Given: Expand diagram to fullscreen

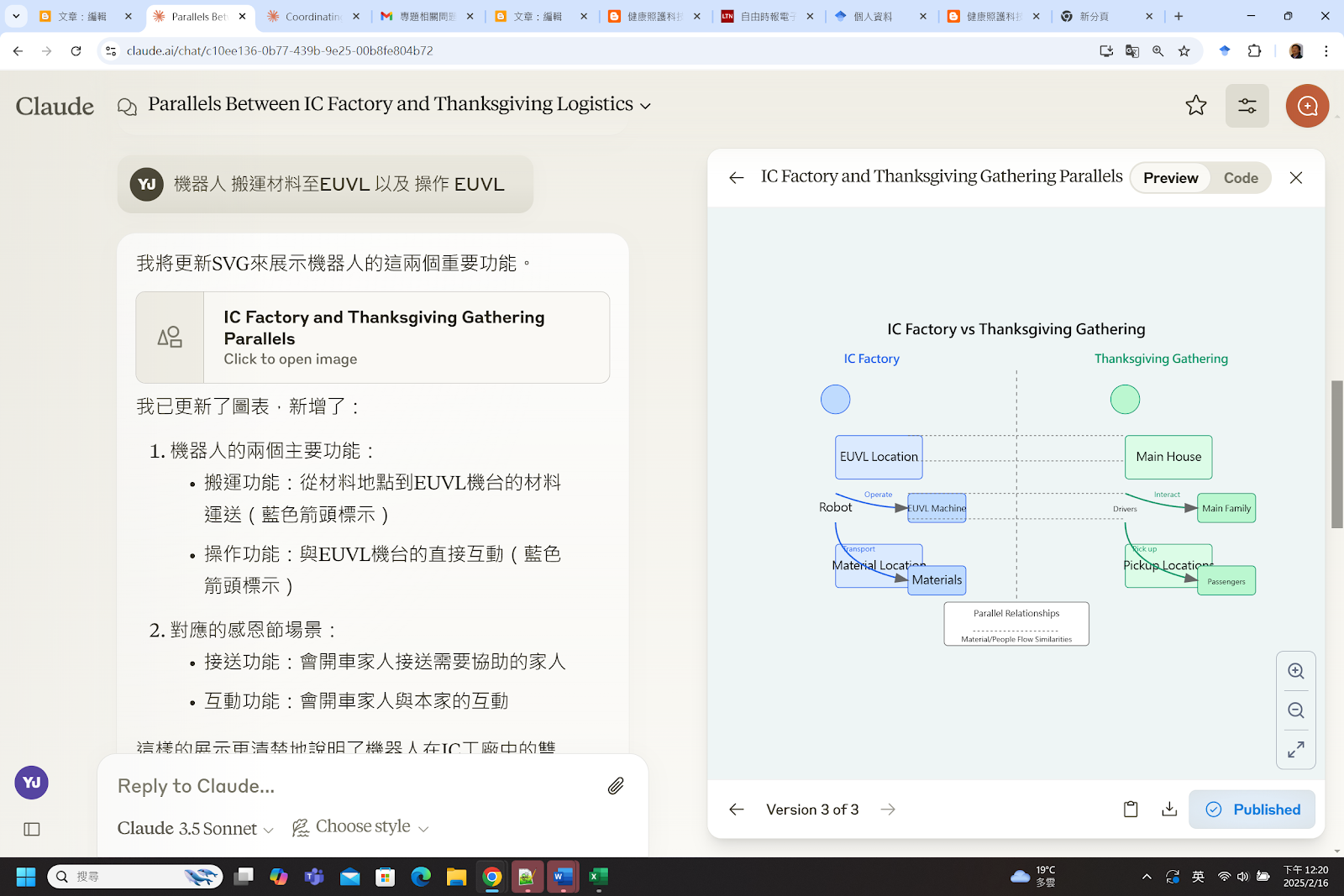Looking at the screenshot, I should click(1296, 749).
